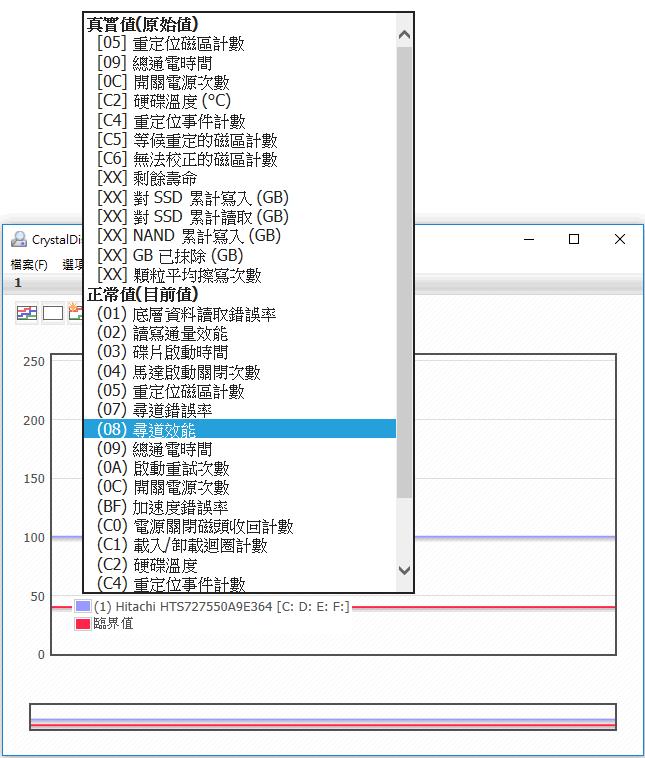Viewport: 645px width, 758px height.
Task: Click the blue Hitachi legend swatch
Action: pyautogui.click(x=83, y=606)
